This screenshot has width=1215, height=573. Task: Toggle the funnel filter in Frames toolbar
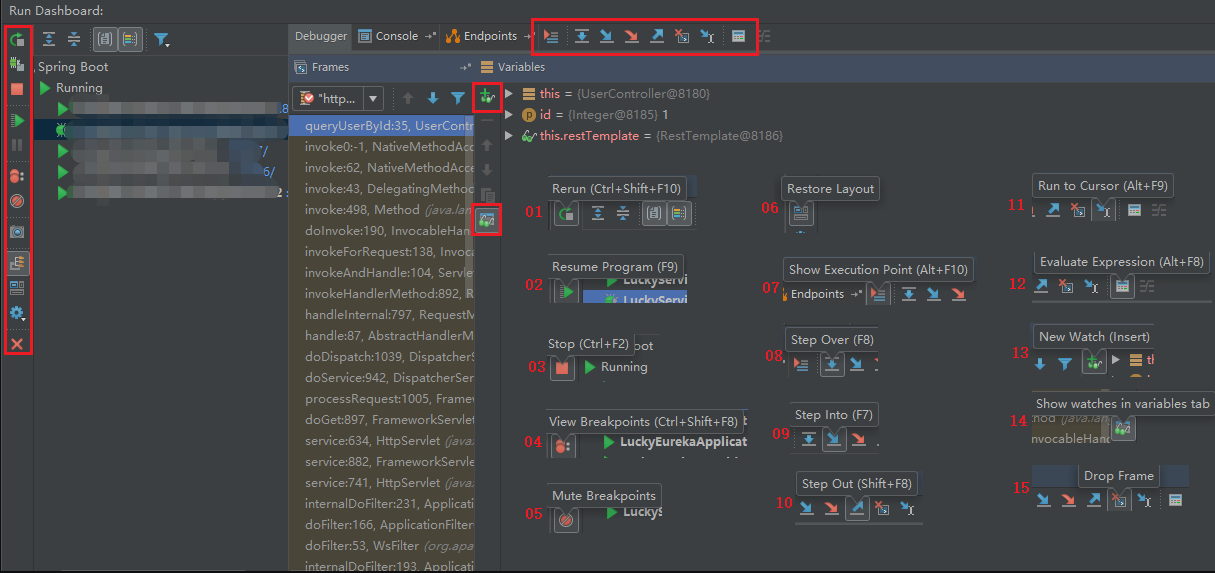[457, 98]
